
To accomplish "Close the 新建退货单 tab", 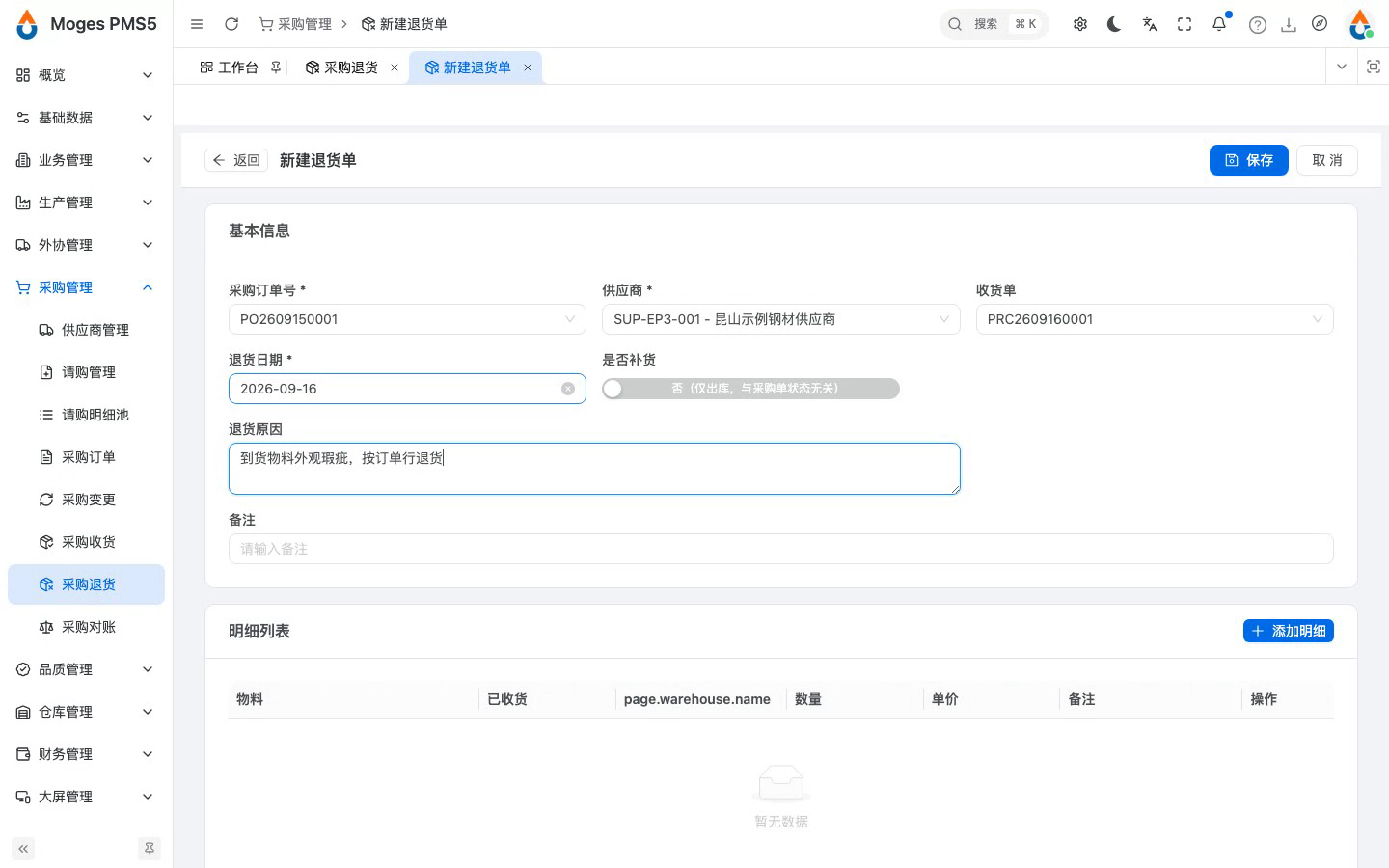I will (x=528, y=68).
